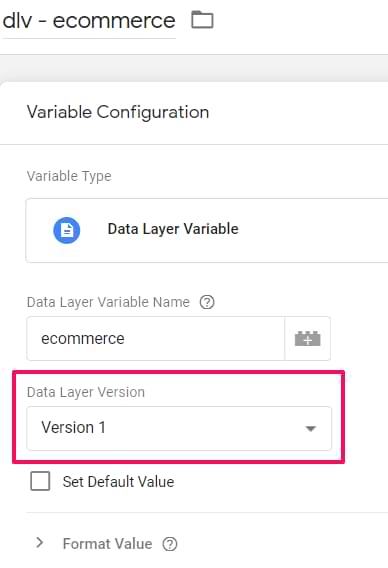Expand the Format Value chevron

(x=40, y=543)
